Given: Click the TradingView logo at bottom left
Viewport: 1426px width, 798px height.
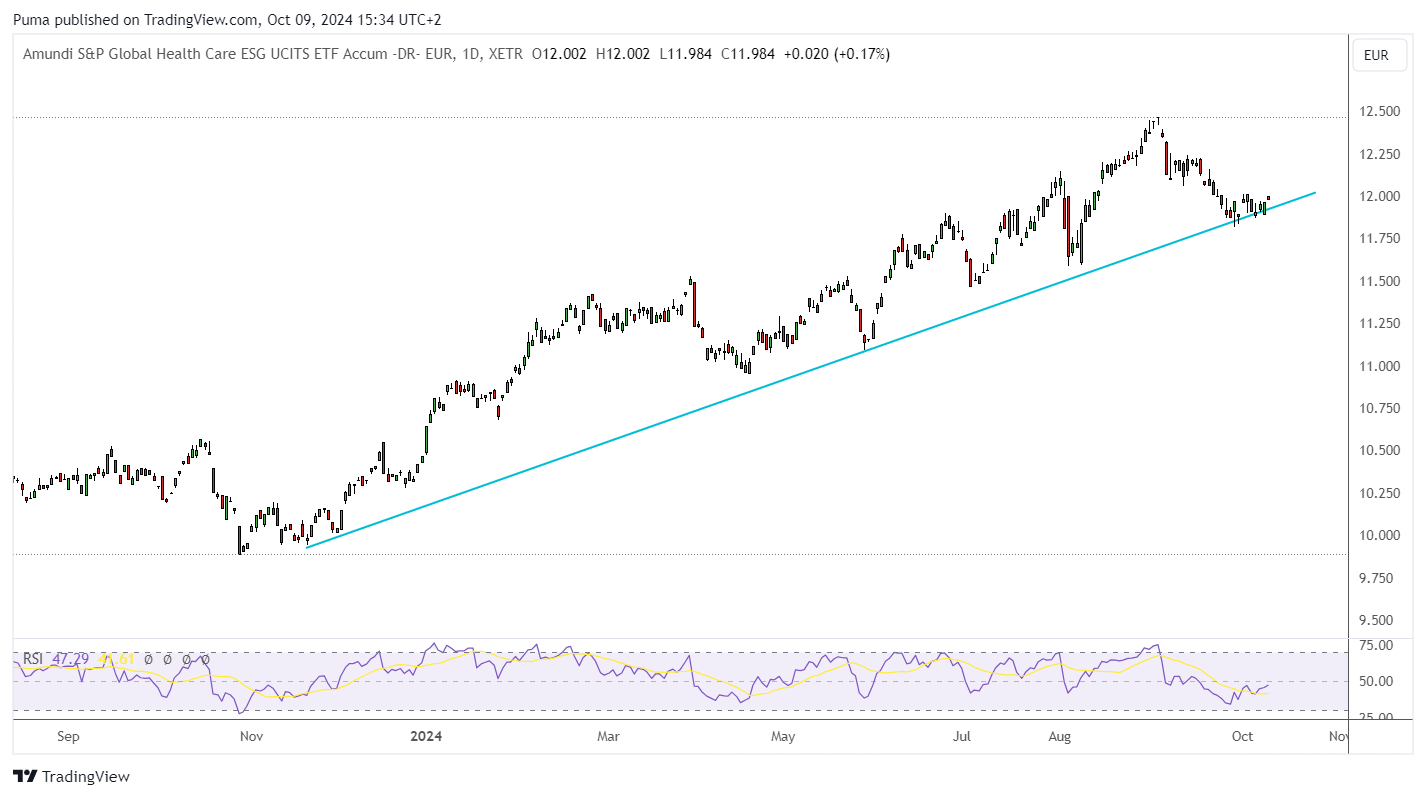Looking at the screenshot, I should 71,776.
